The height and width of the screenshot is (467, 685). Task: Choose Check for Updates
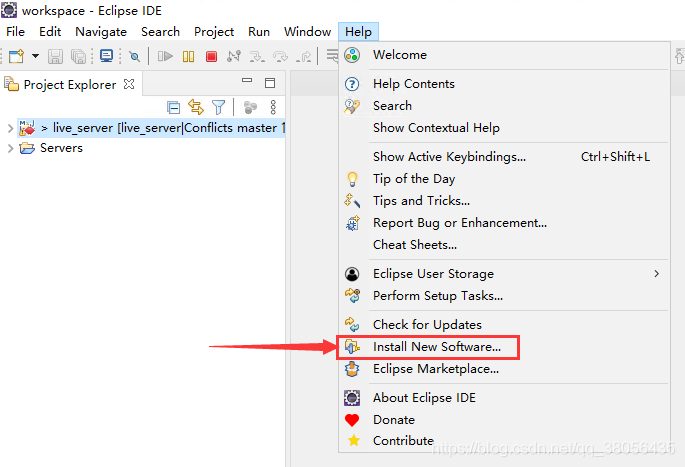tap(504, 325)
